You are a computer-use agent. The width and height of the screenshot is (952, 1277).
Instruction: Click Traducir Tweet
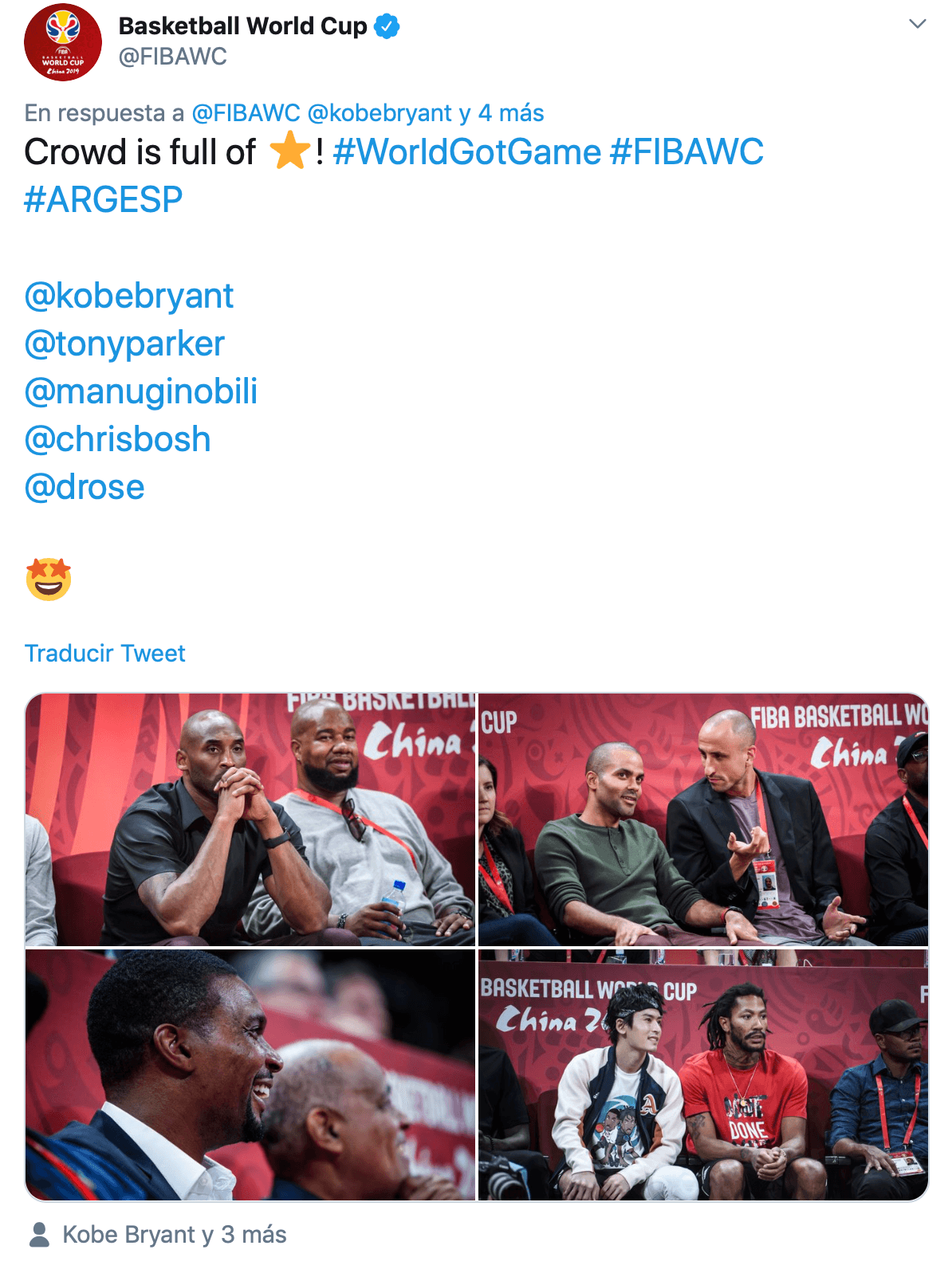coord(104,654)
